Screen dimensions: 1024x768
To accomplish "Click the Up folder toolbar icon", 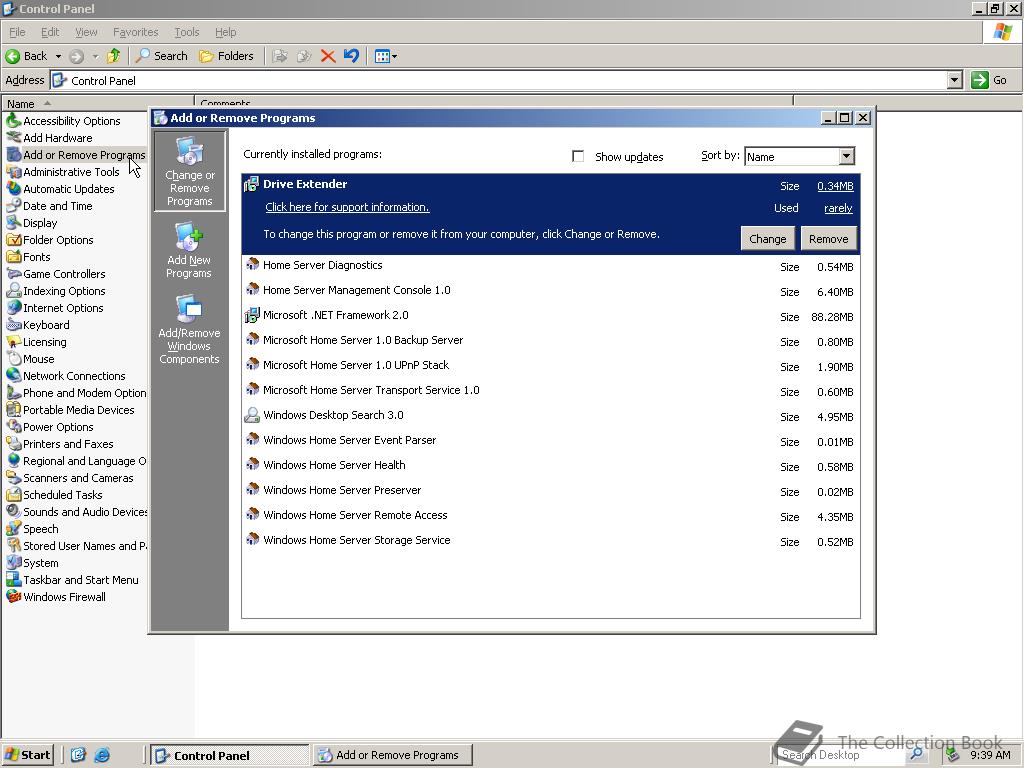I will click(x=114, y=56).
